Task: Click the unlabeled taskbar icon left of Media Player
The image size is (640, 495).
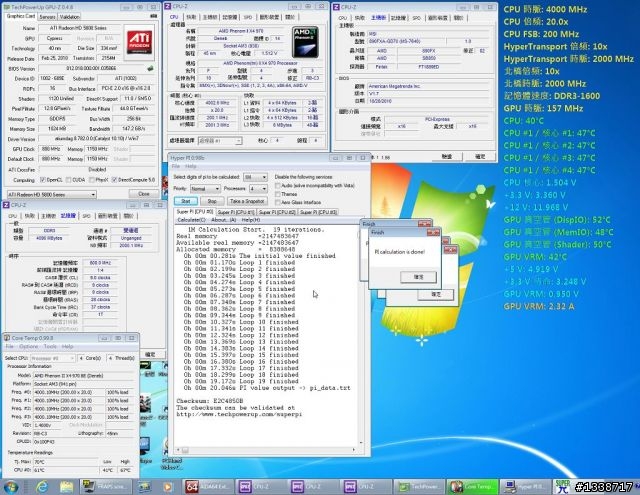Action: (x=144, y=487)
